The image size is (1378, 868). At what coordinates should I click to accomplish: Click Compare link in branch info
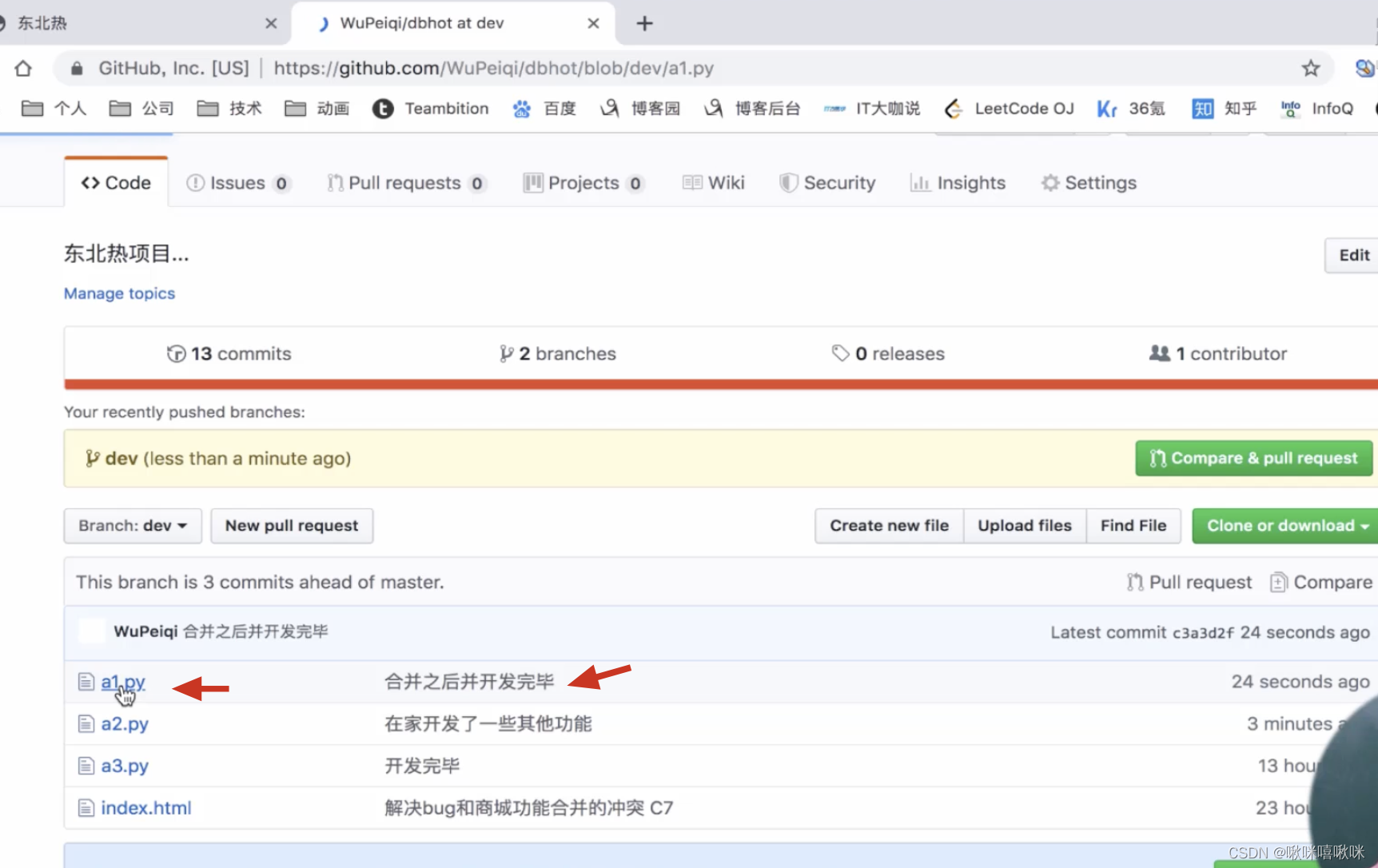pyautogui.click(x=1322, y=582)
